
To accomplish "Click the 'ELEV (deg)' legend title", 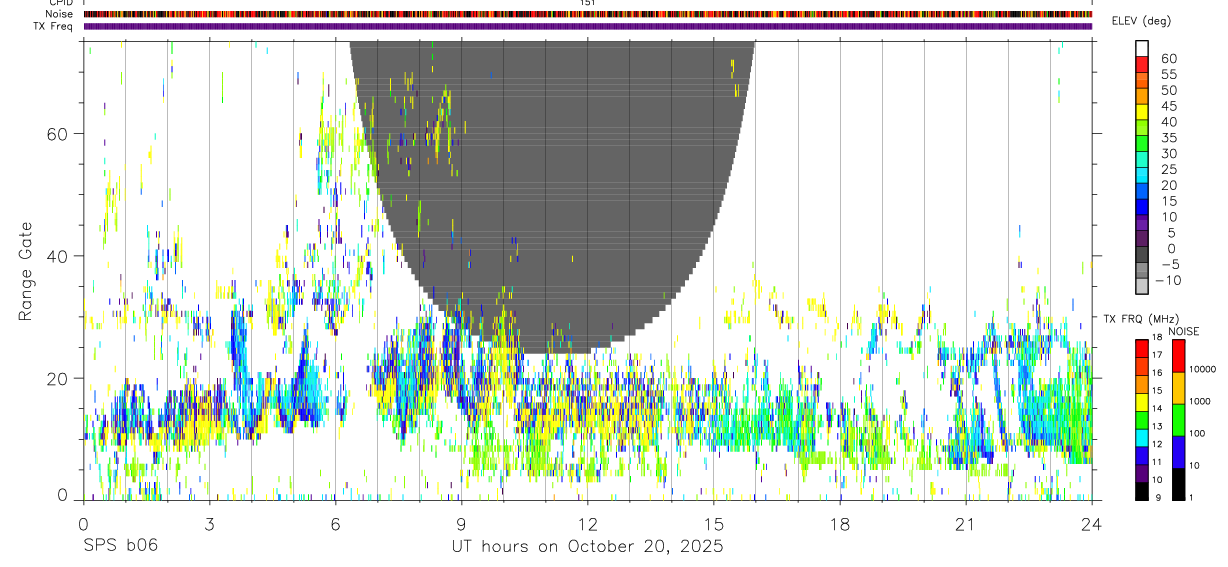I will 1142,21.
